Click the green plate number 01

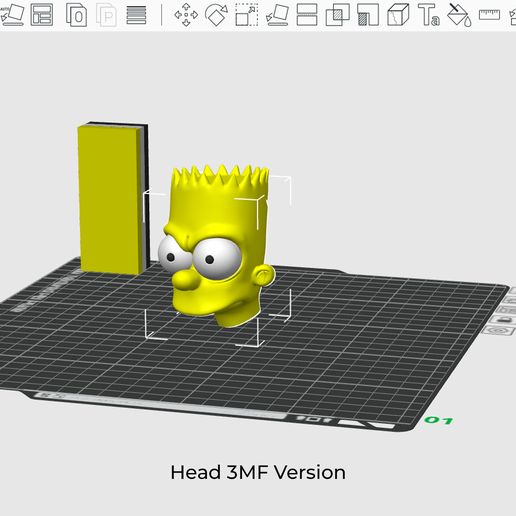(439, 420)
